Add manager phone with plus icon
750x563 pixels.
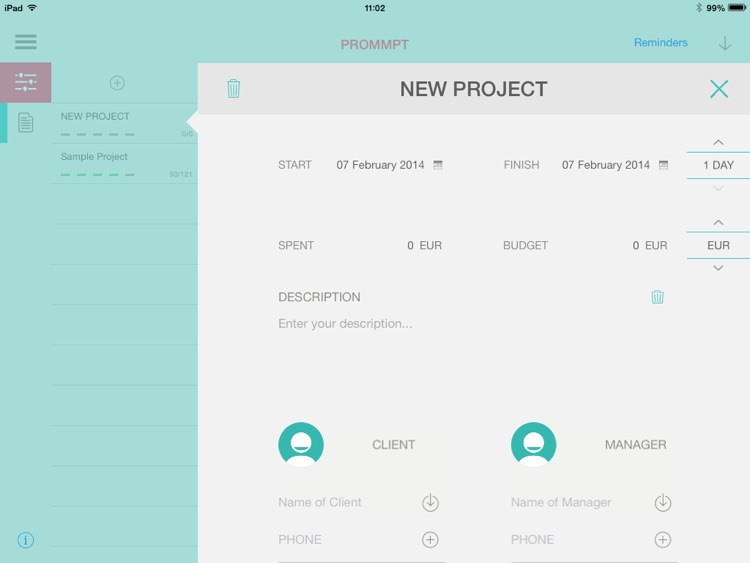[662, 540]
